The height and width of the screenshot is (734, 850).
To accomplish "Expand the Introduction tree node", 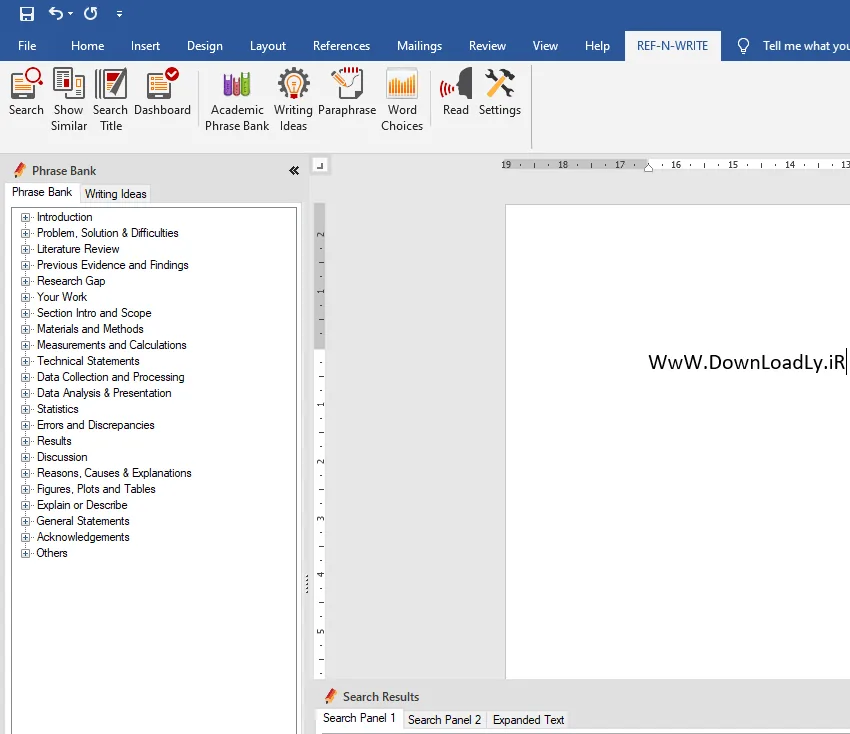I will point(25,217).
